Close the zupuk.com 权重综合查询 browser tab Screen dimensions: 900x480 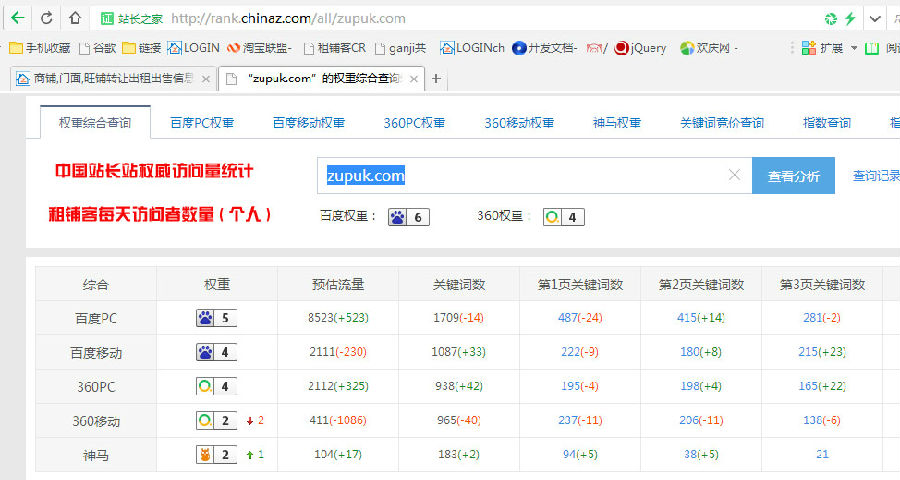tap(413, 79)
